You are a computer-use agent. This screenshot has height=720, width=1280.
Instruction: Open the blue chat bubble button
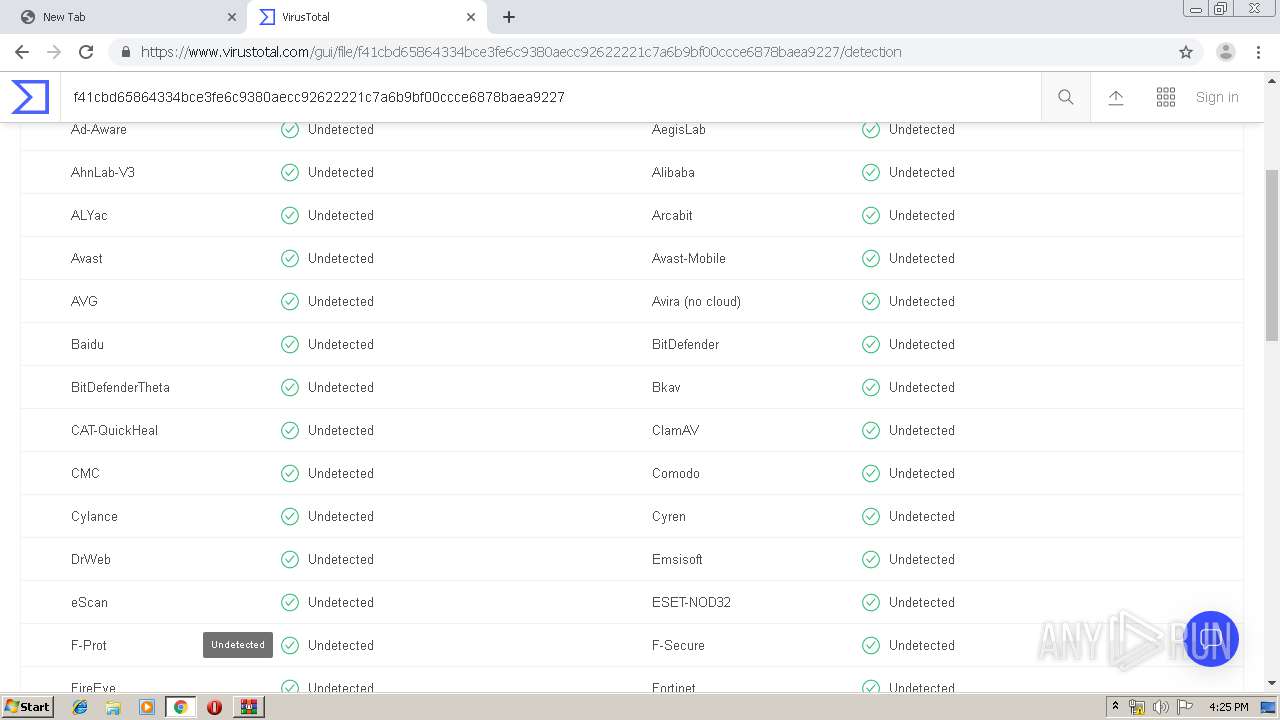click(1210, 639)
